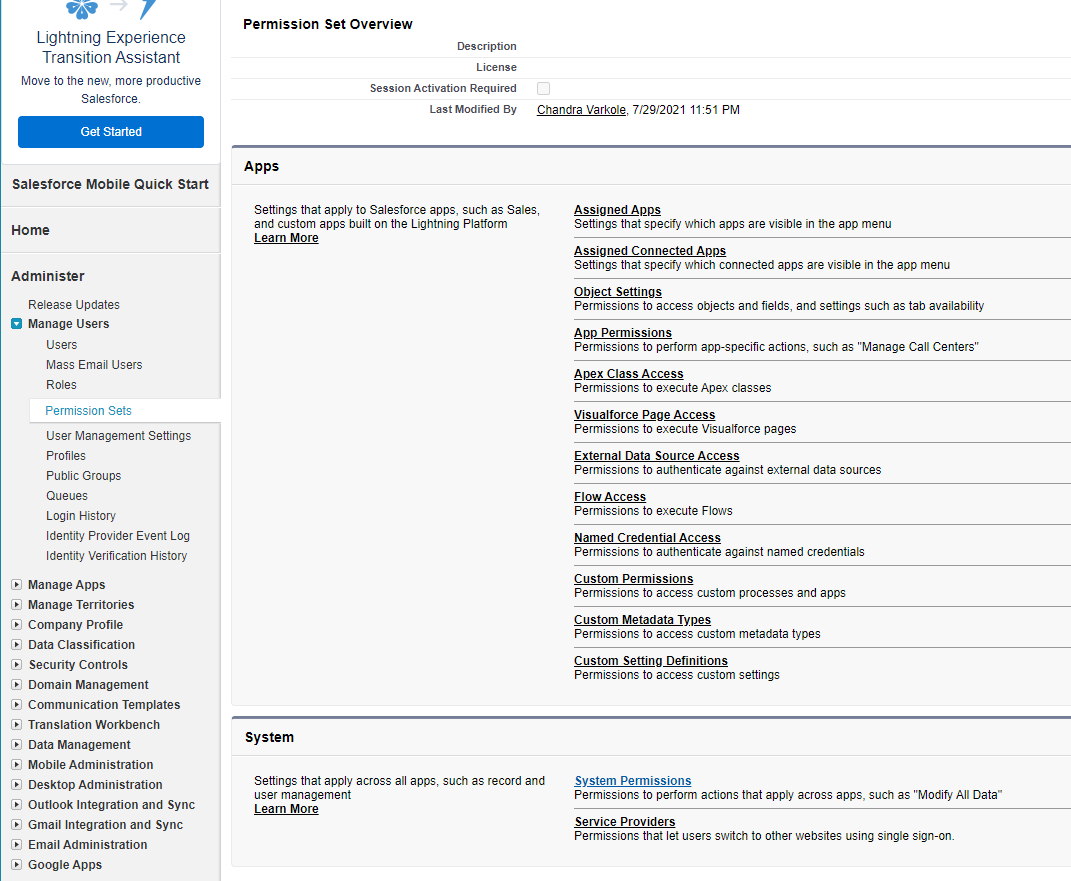Open Custom Metadata Types link
Image resolution: width=1071 pixels, height=881 pixels.
[642, 619]
